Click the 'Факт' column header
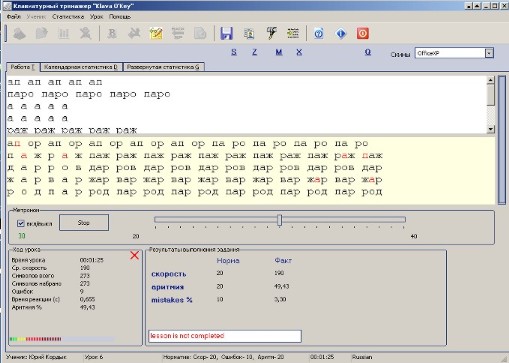509x363 pixels. pos(283,261)
